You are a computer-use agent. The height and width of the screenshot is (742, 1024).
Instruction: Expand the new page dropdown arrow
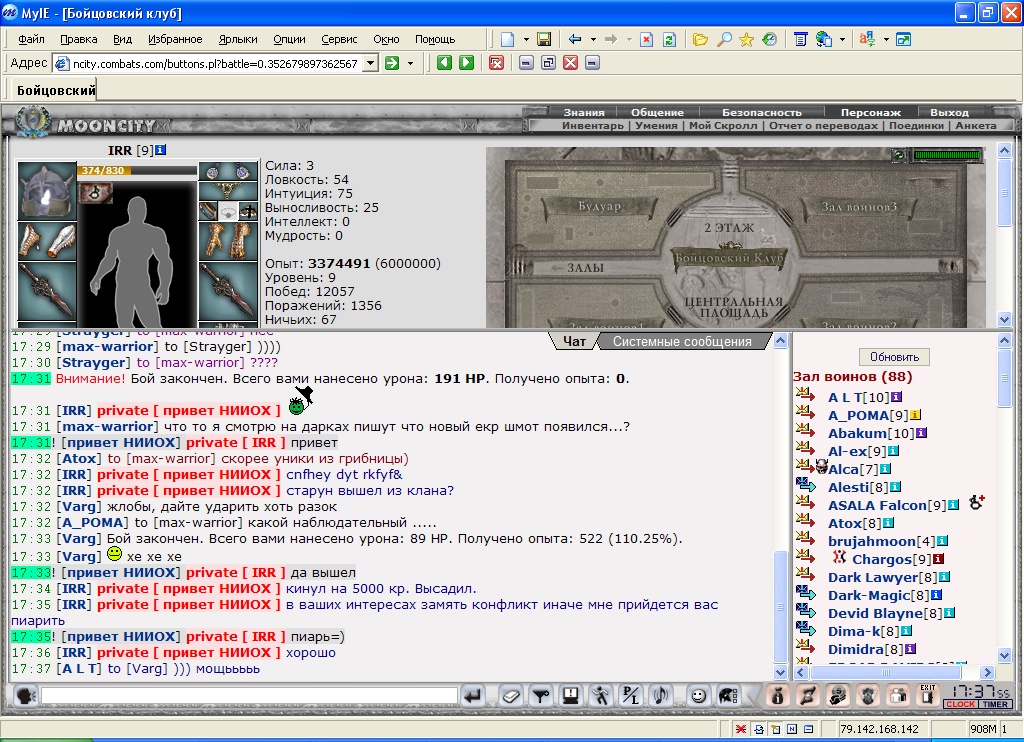[526, 39]
